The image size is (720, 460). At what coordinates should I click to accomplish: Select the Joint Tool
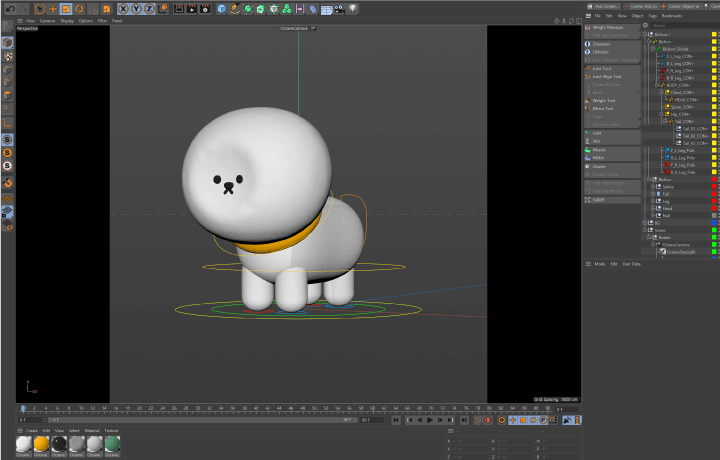point(613,68)
